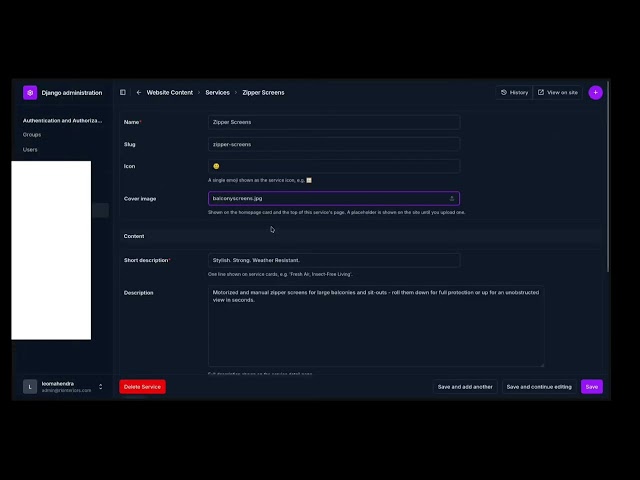Click Delete Service button
The height and width of the screenshot is (480, 640).
point(142,387)
